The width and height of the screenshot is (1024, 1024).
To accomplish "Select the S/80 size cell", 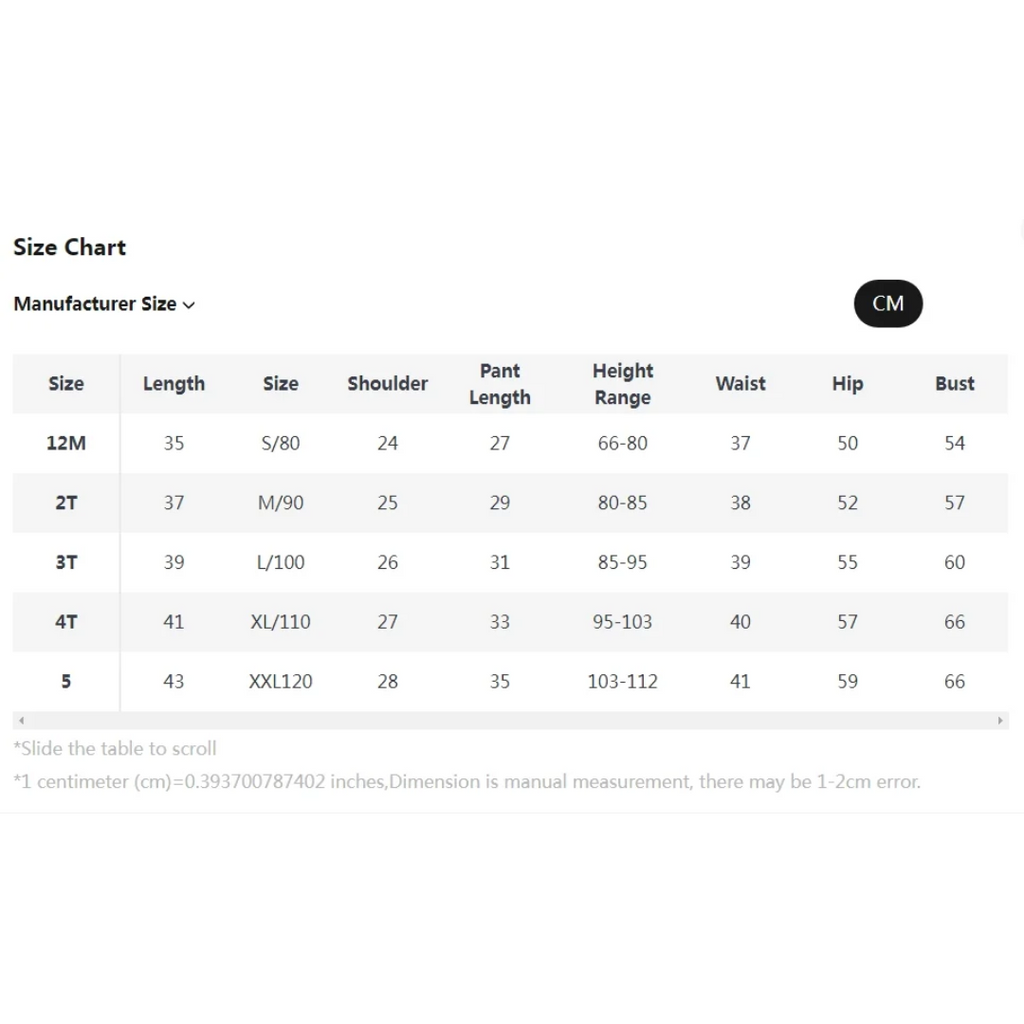I will (280, 443).
